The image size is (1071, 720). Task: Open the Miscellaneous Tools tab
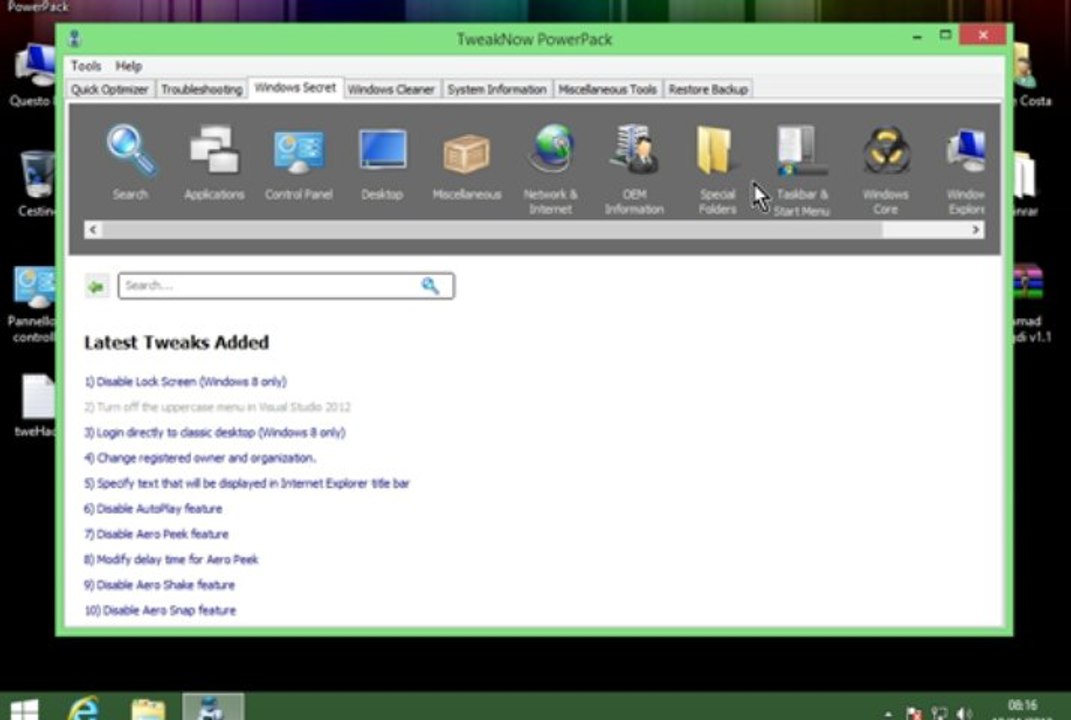pos(607,89)
